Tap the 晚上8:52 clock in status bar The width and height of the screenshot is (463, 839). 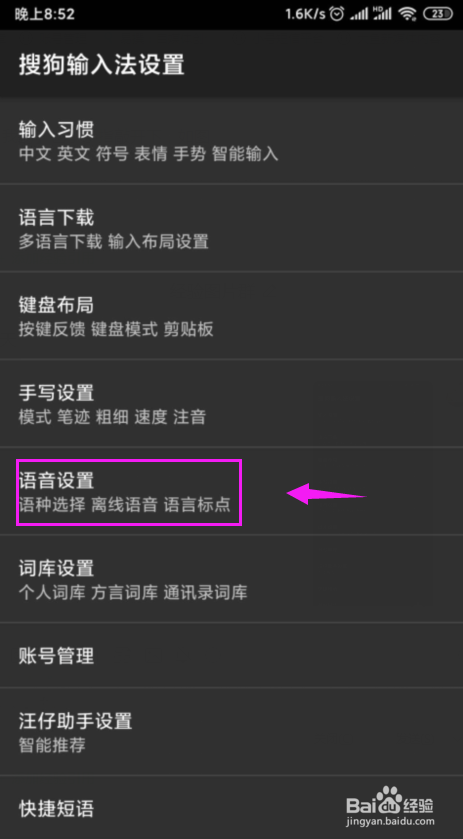click(44, 14)
